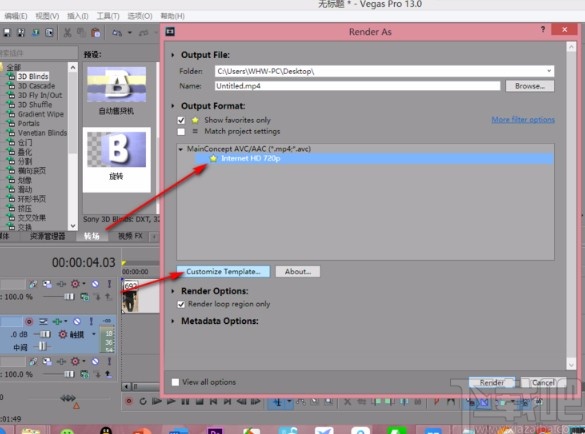This screenshot has width=585, height=434.
Task: Click the Go to End transport button
Action: point(227,402)
